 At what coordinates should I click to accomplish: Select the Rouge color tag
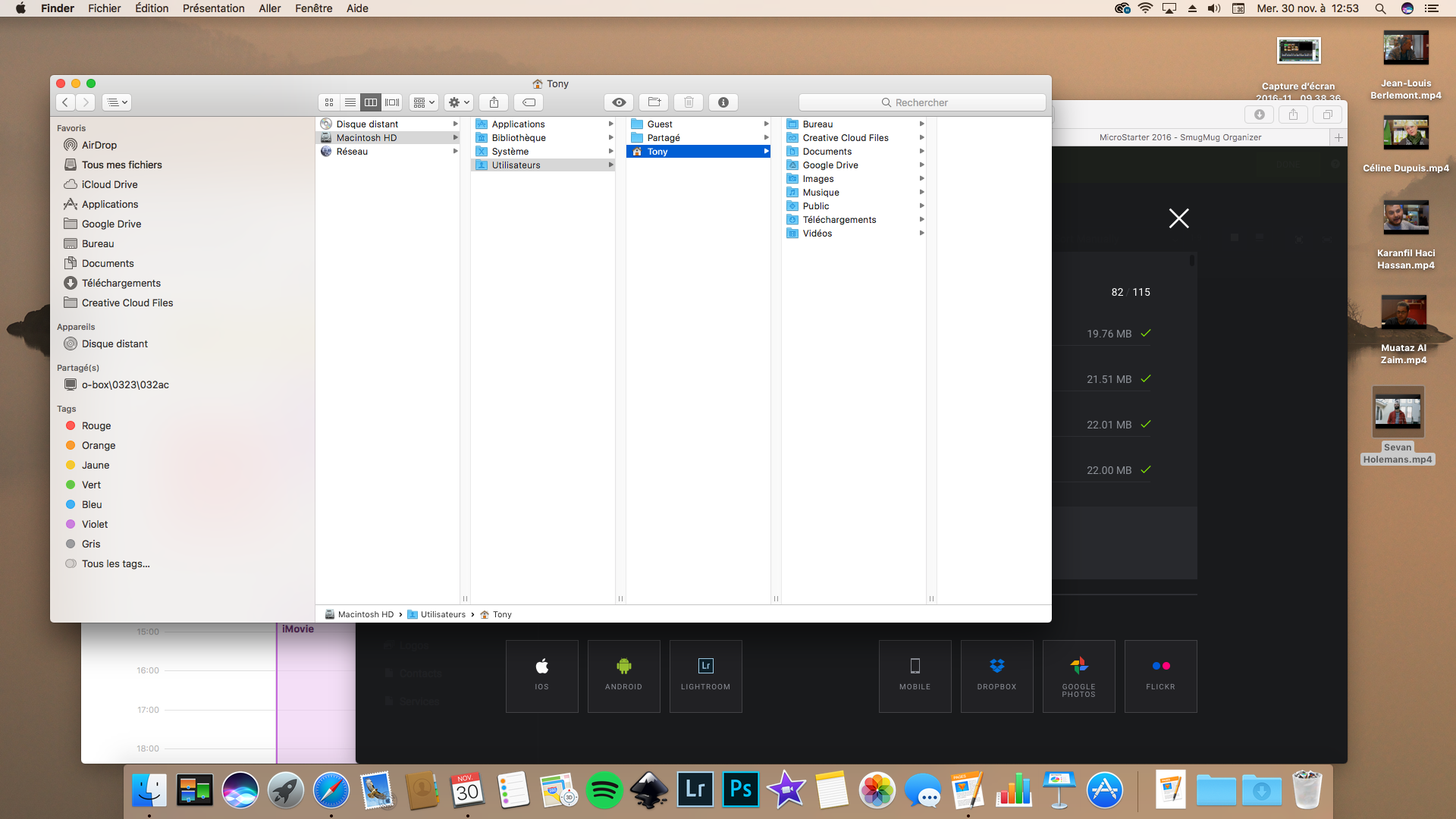[96, 425]
